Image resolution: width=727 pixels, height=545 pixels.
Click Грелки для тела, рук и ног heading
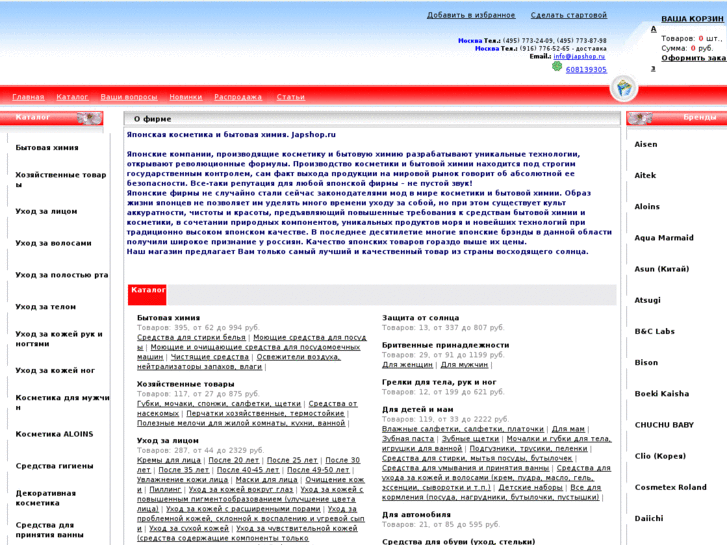[439, 382]
